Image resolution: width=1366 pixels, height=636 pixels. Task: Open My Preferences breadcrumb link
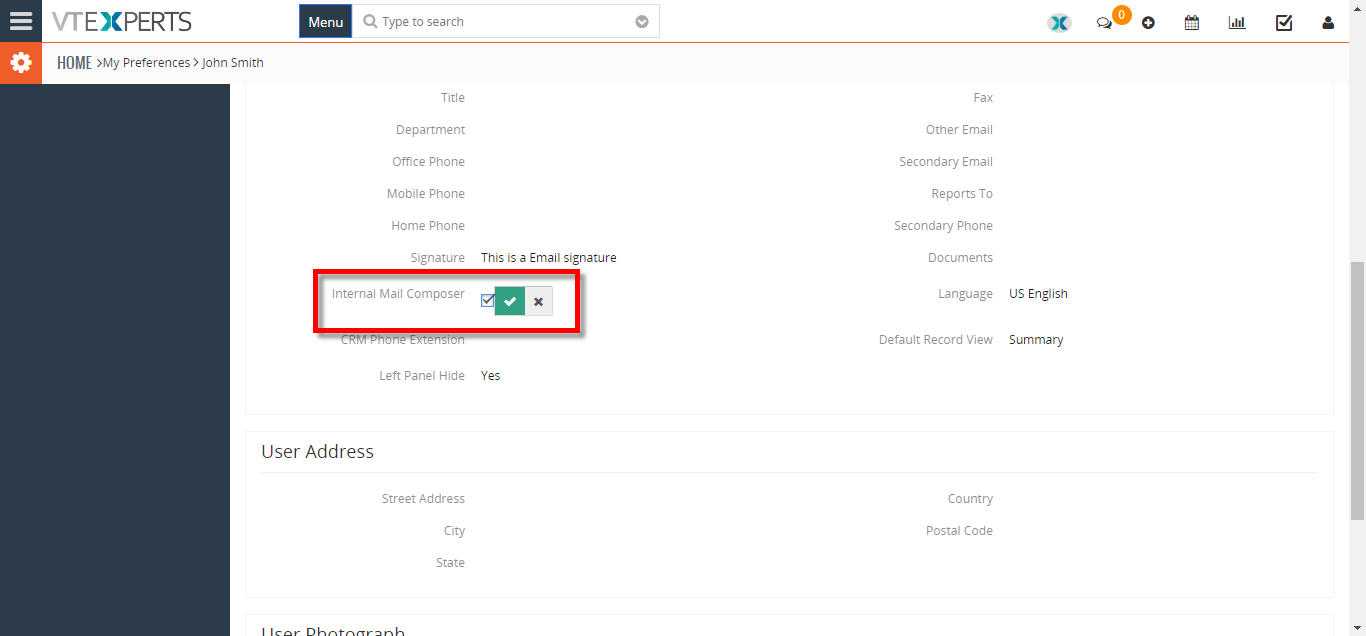[146, 62]
